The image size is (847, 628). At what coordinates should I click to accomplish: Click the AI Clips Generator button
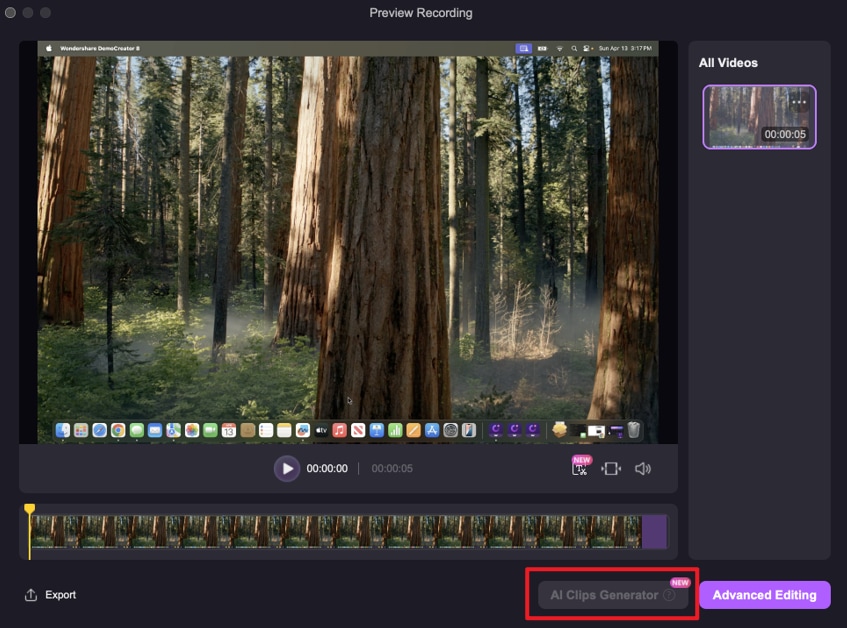[x=613, y=595]
